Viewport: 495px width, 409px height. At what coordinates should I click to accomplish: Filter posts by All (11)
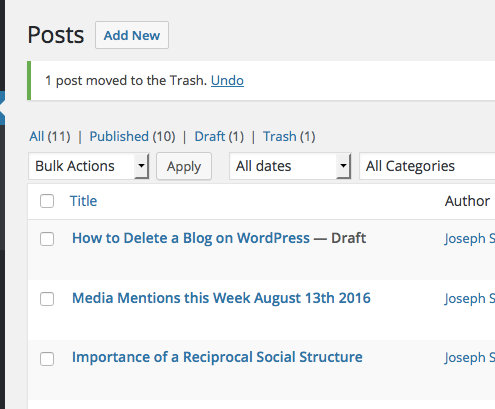pyautogui.click(x=50, y=137)
